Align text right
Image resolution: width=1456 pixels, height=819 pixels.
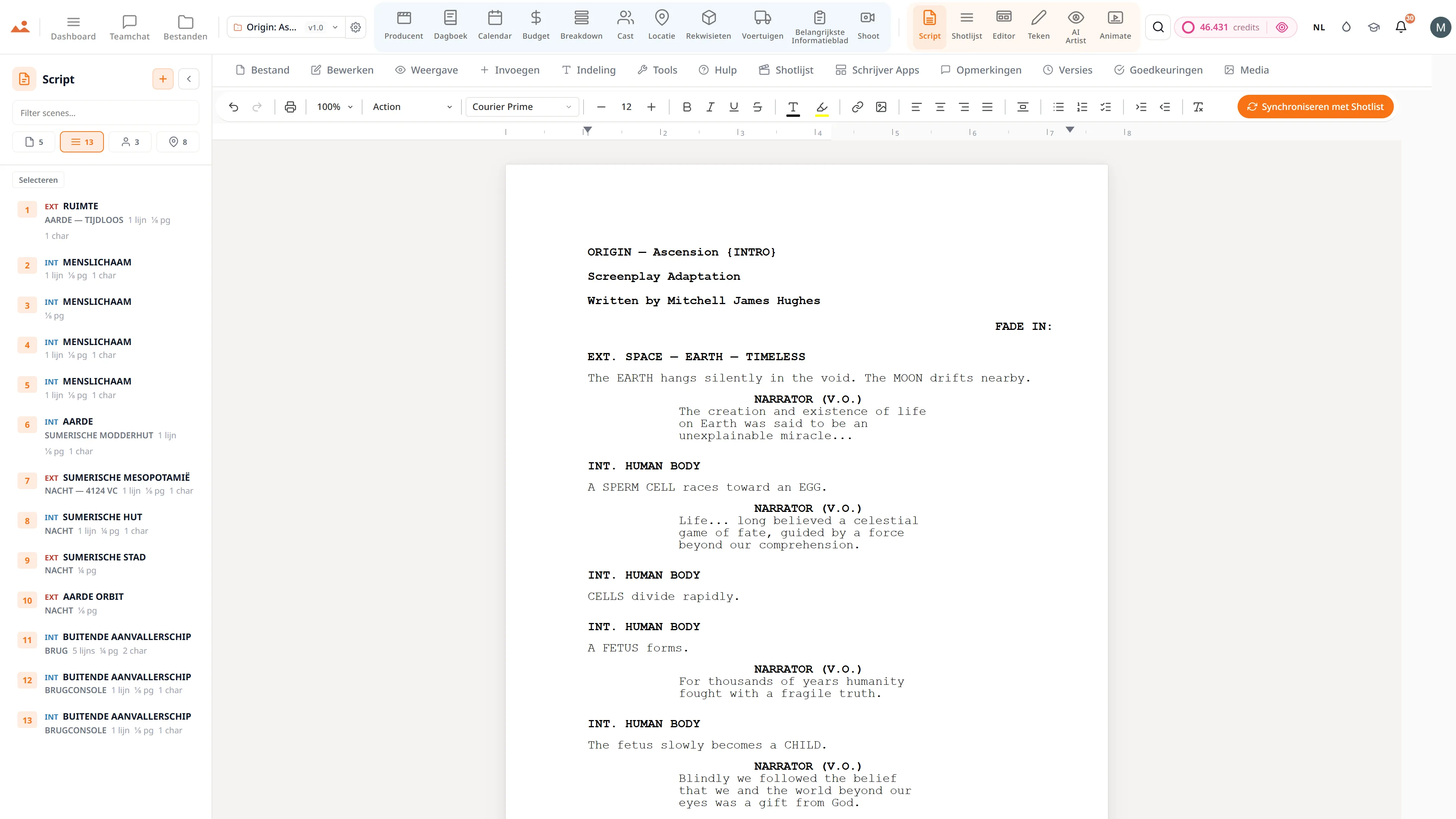click(964, 107)
